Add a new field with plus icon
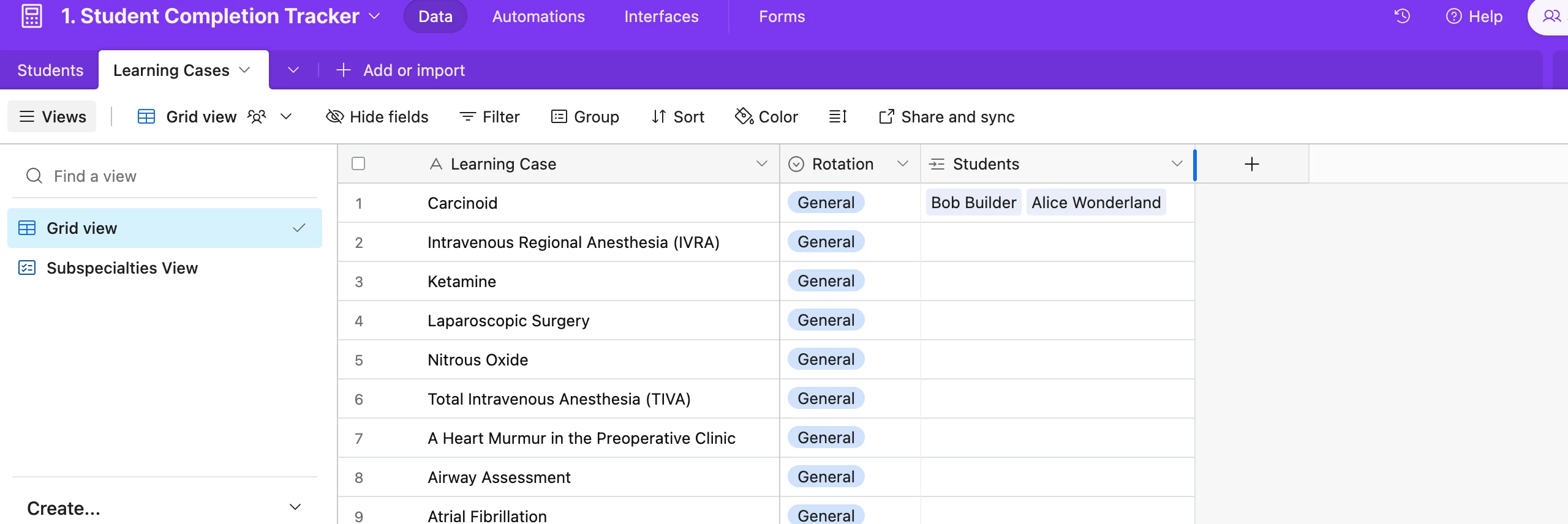 click(1251, 164)
